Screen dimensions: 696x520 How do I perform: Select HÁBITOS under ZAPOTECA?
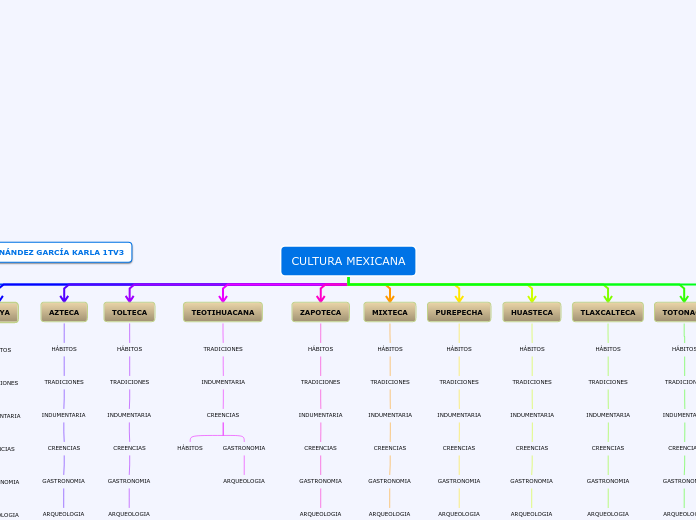[320, 349]
